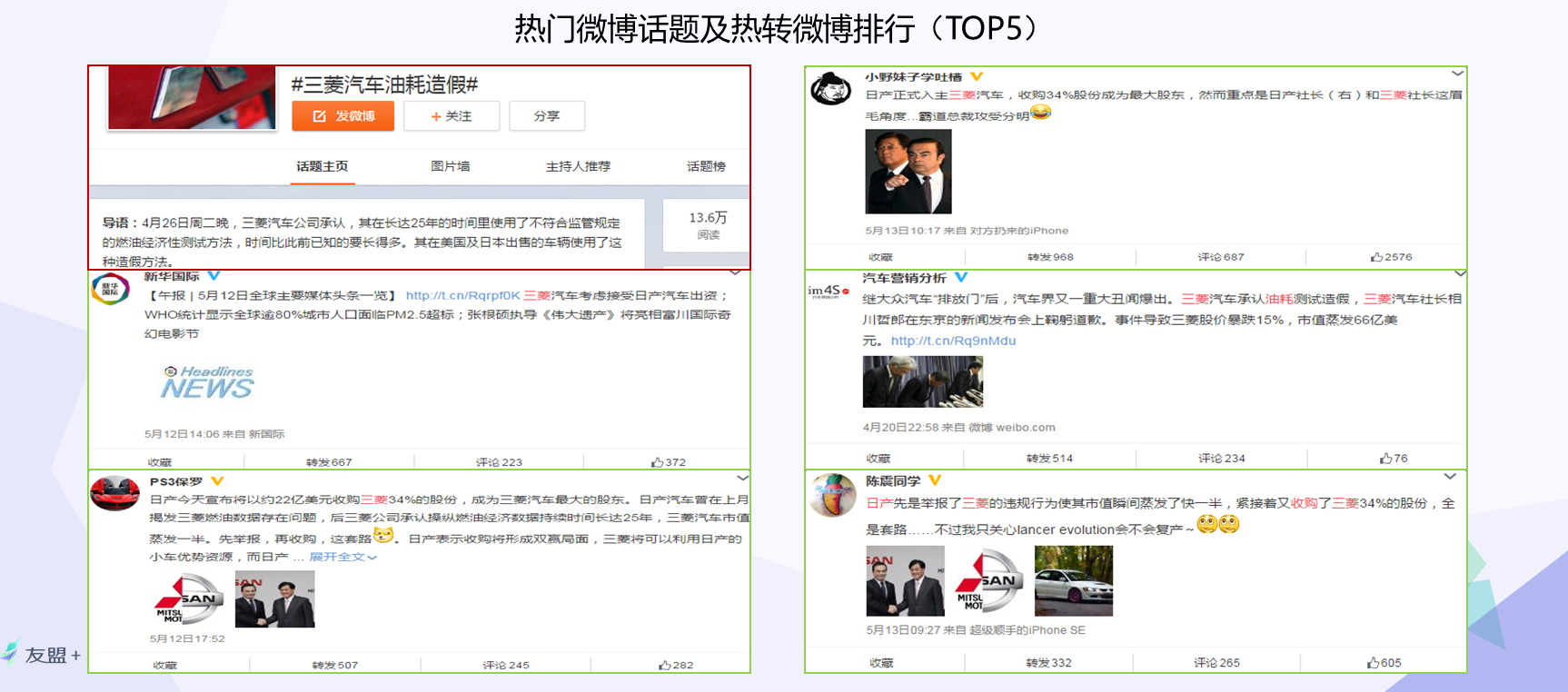
Task: Click 转发 507 on PS3保罗 post
Action: tap(335, 665)
